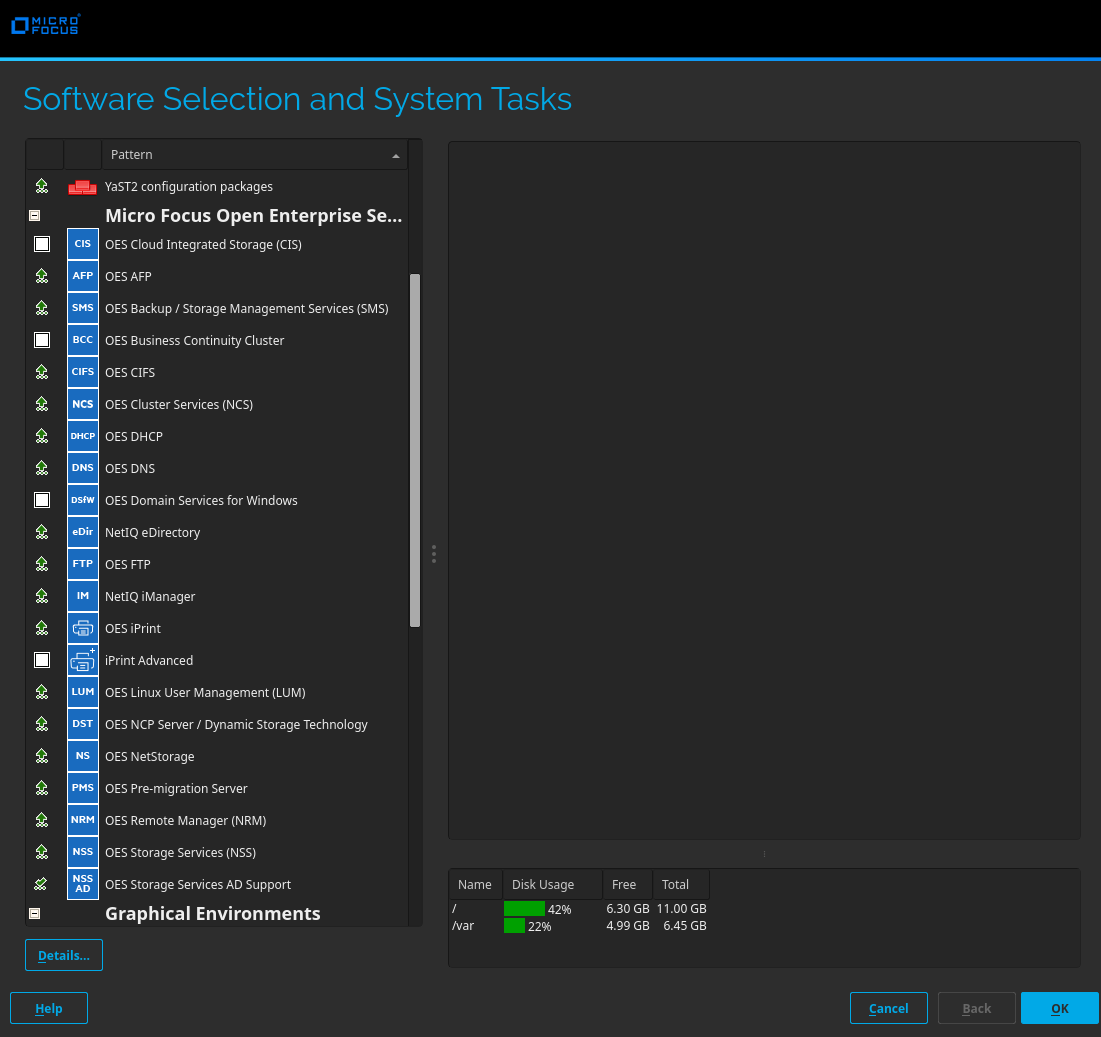Toggle status of OES Storage Services AD Support
1101x1037 pixels.
click(x=41, y=884)
